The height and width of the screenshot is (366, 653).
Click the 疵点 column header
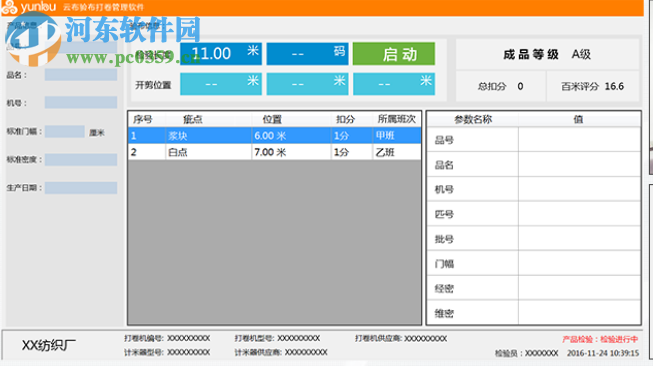(x=208, y=119)
